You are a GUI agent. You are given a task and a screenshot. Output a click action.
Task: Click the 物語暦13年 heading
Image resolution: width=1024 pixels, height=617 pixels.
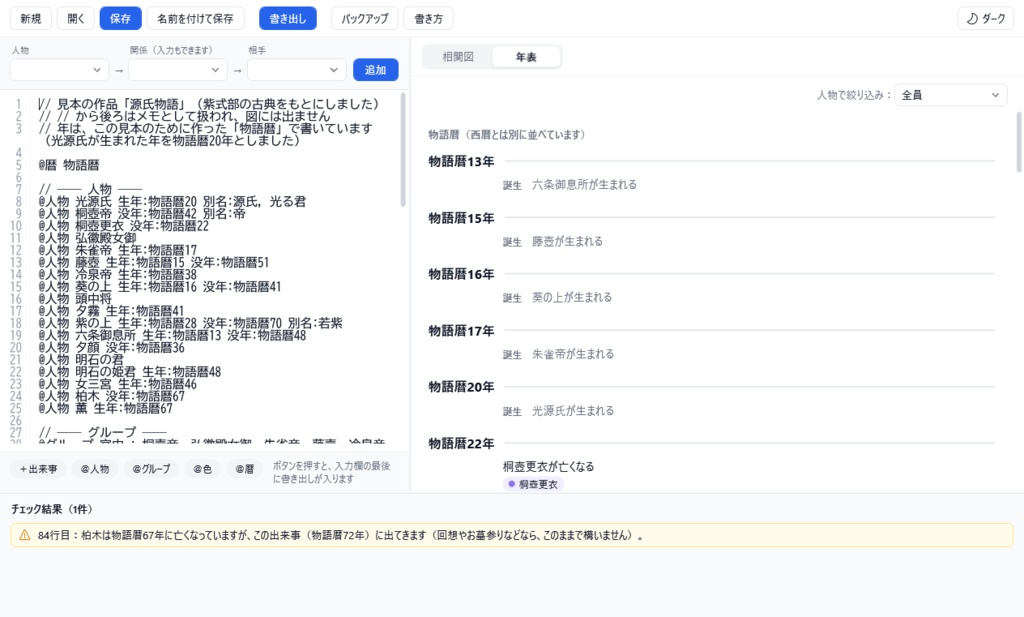(461, 161)
